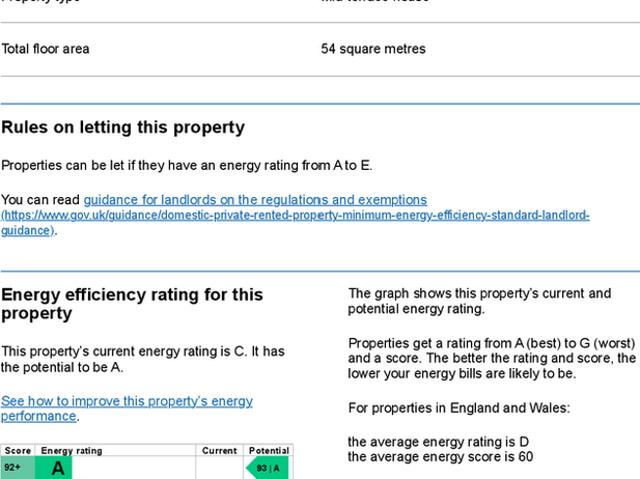The width and height of the screenshot is (640, 479).
Task: Click 'Properties get a rating from A (best)' paragraph
Action: (491, 358)
